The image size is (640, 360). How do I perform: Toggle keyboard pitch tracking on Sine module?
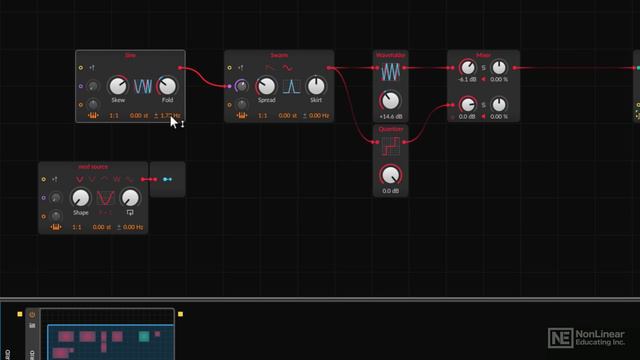[x=93, y=116]
